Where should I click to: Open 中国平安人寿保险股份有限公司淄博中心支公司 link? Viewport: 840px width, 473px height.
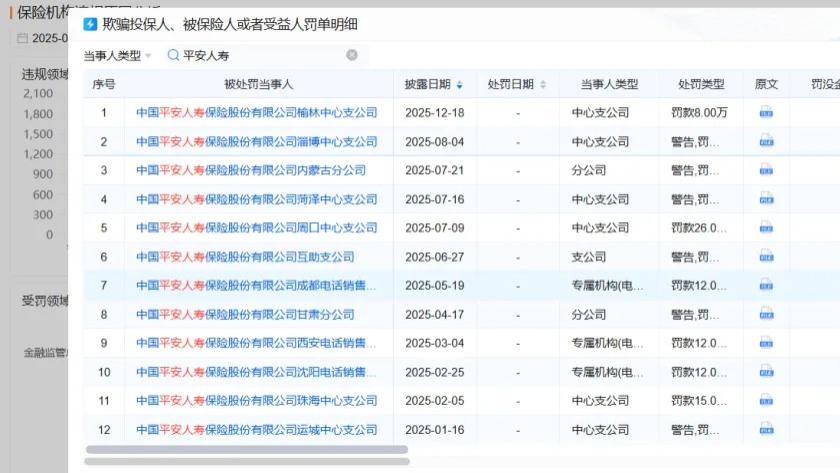tap(257, 141)
